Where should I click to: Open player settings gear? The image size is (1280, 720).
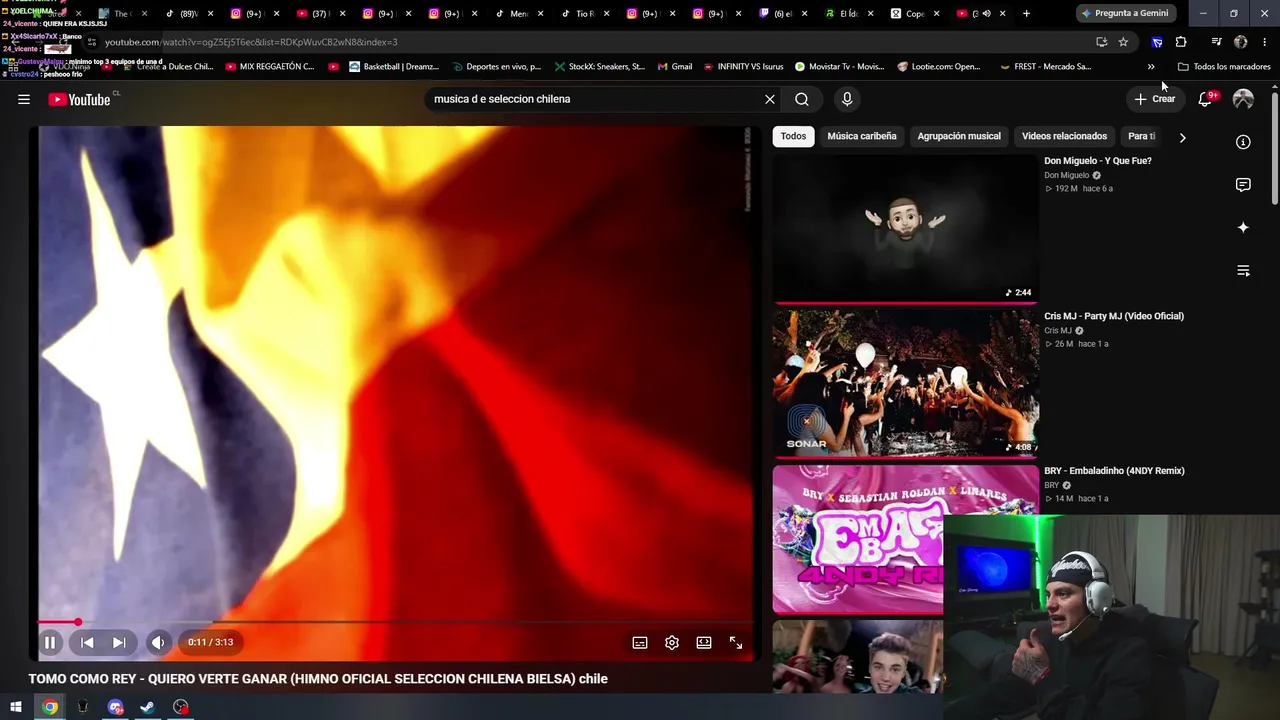point(672,643)
